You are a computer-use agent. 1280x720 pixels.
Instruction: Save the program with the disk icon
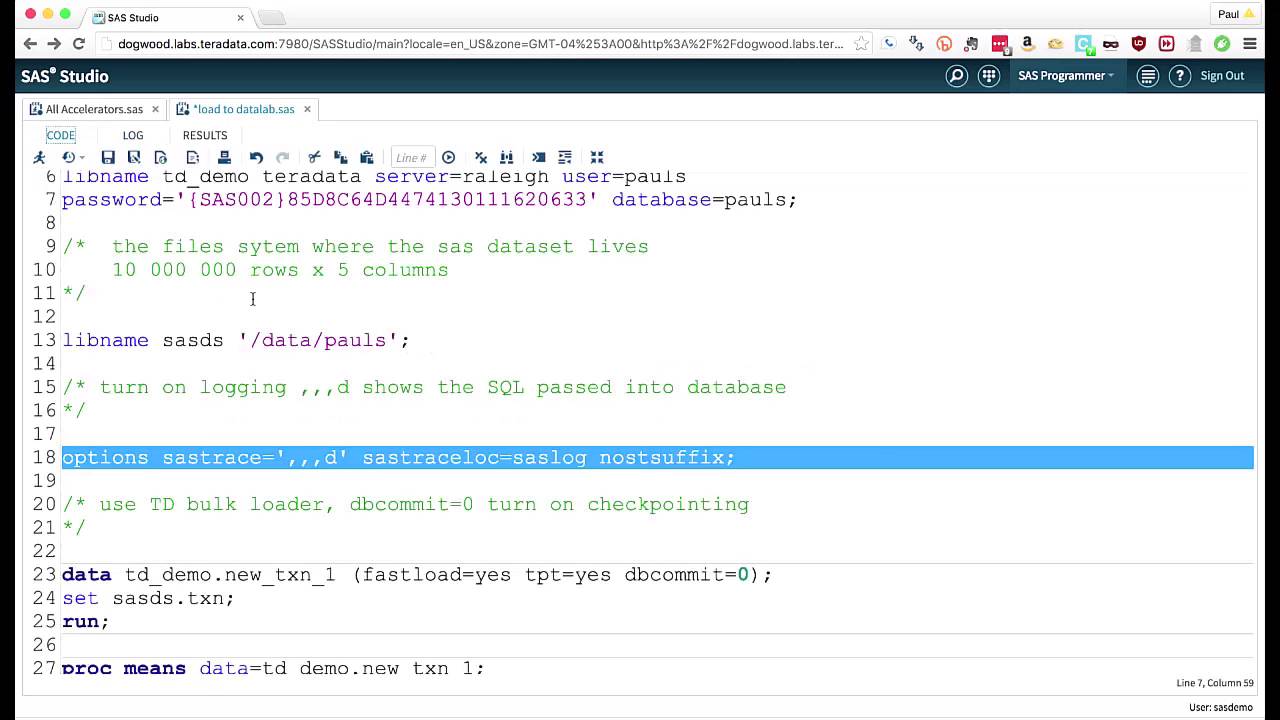[108, 157]
